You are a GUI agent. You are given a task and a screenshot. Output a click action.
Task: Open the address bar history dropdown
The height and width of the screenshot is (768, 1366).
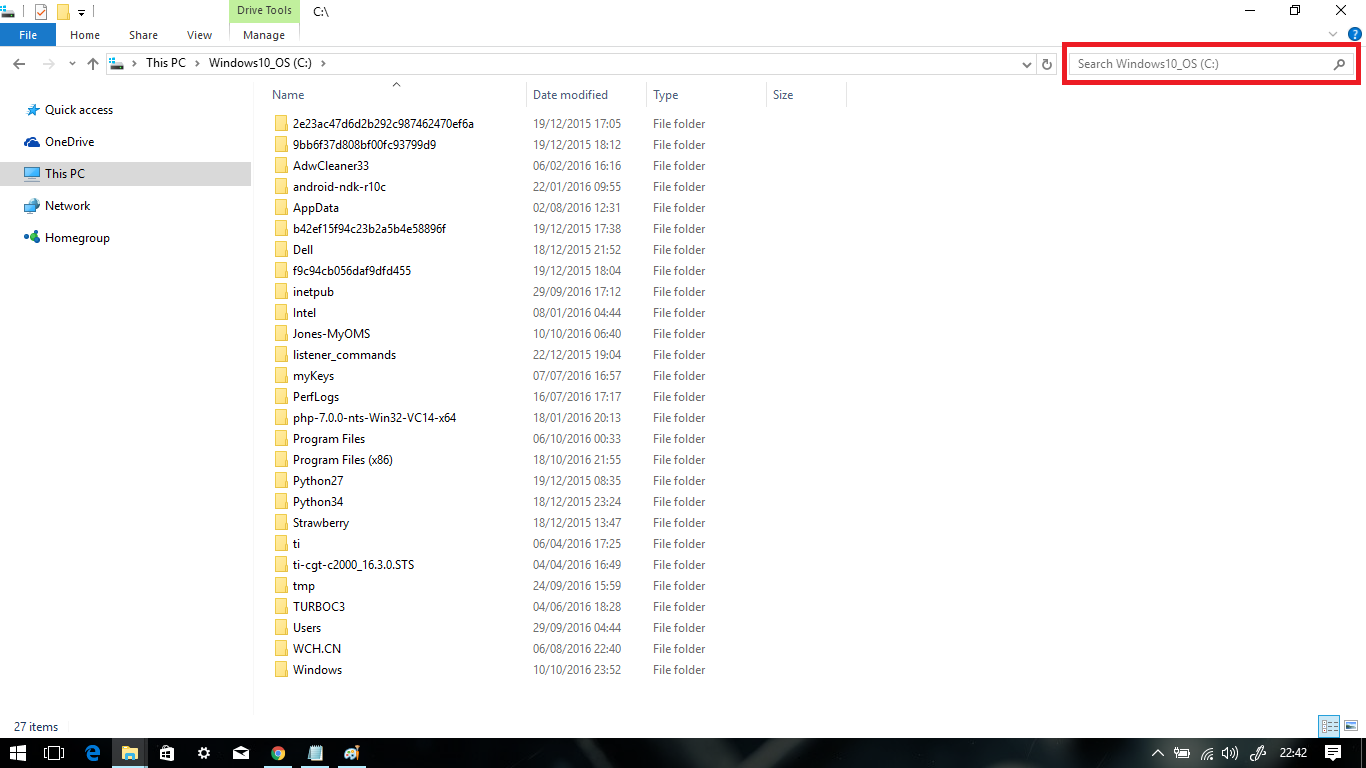1026,63
